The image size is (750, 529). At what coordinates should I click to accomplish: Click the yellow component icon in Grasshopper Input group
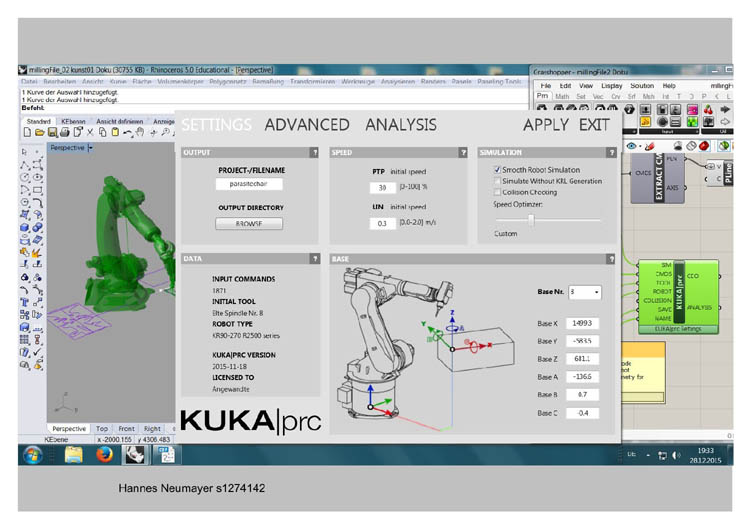pos(645,121)
